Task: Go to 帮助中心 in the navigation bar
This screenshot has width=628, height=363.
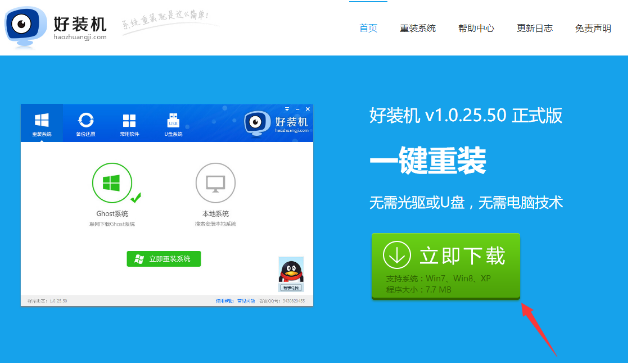Action: 476,28
